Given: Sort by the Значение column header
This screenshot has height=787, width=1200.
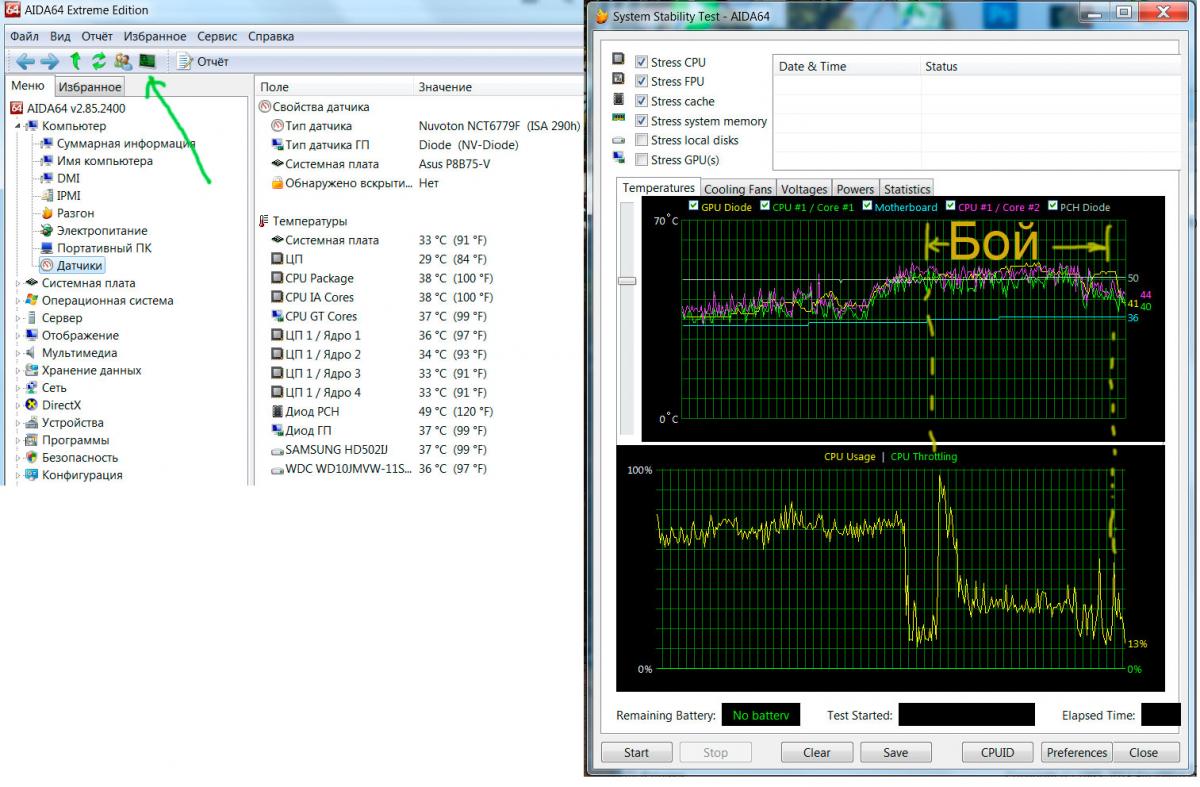Looking at the screenshot, I should 498,87.
